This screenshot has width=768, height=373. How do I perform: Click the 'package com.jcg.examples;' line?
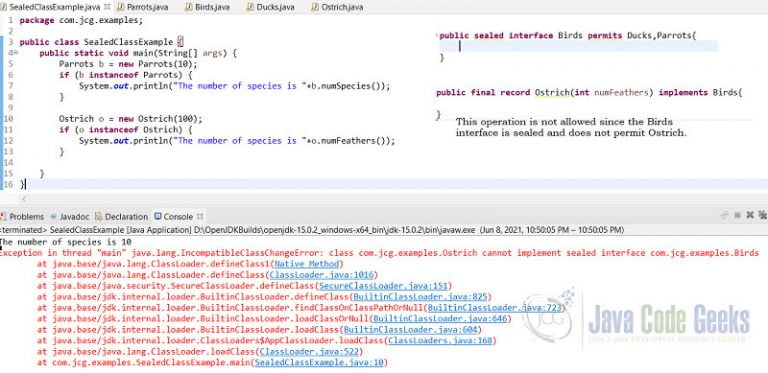81,21
